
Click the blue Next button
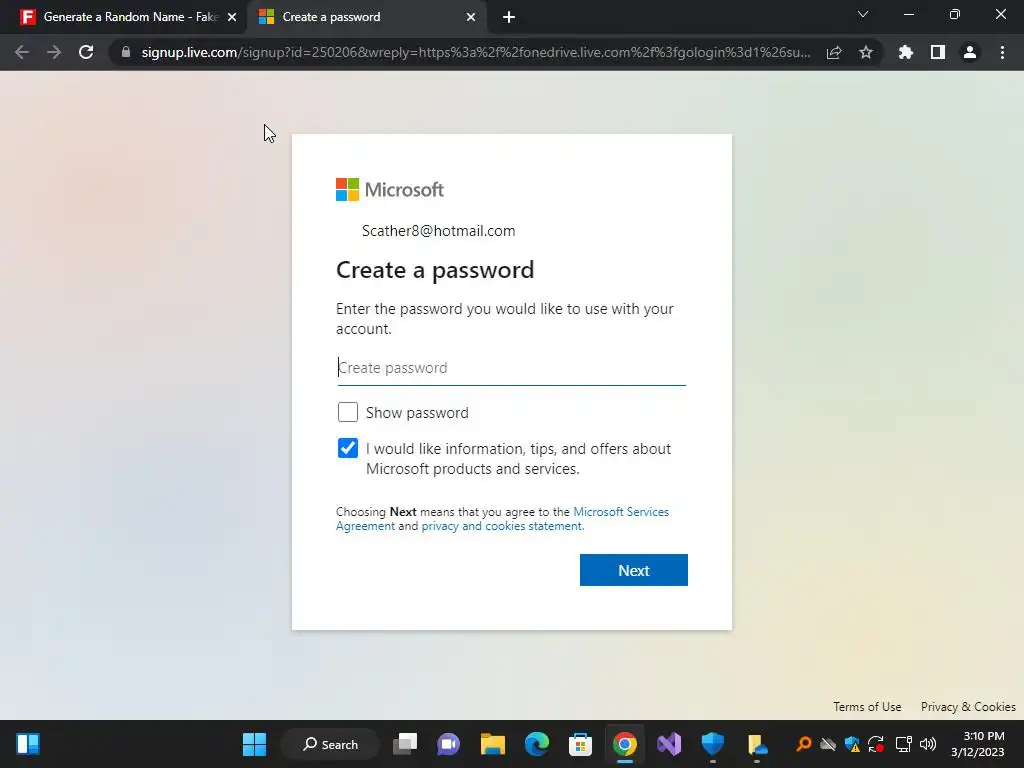pyautogui.click(x=633, y=570)
